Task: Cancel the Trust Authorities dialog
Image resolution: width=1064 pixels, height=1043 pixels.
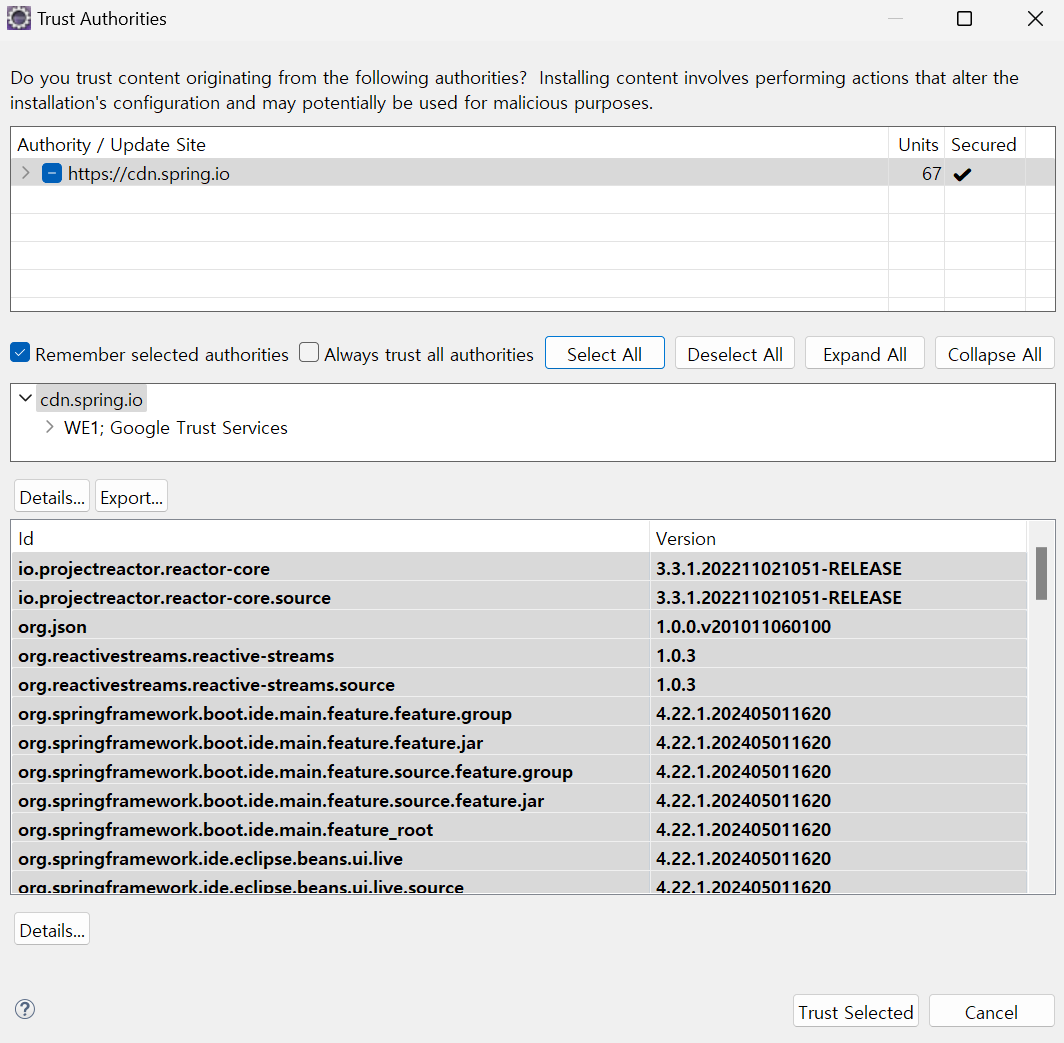Action: coord(990,1012)
